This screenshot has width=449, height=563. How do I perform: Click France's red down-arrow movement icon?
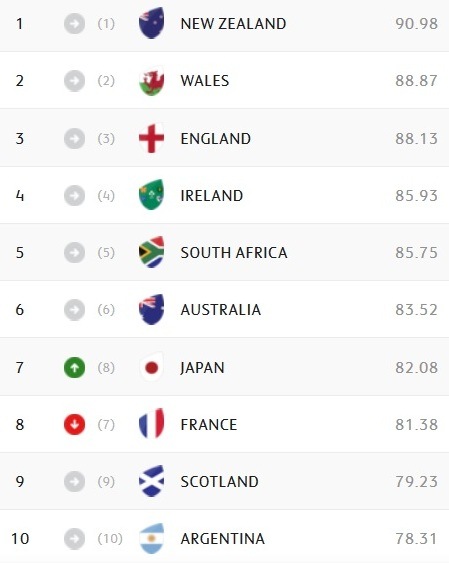pos(74,424)
